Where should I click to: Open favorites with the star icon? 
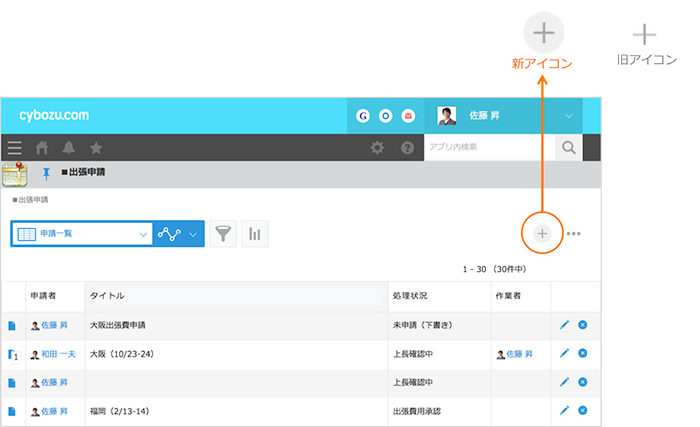click(x=96, y=148)
